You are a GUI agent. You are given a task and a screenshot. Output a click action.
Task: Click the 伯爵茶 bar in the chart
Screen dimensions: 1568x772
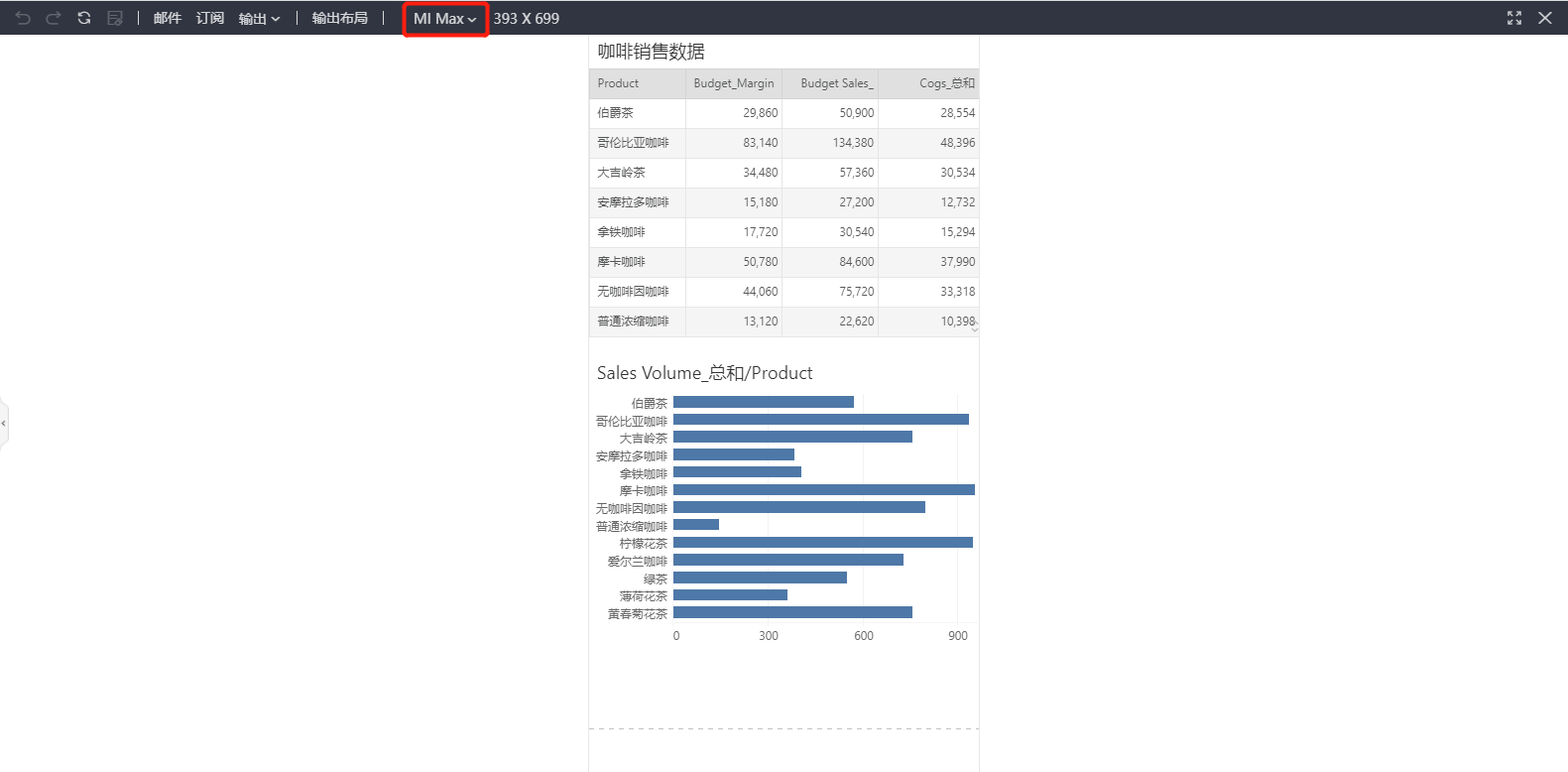pyautogui.click(x=764, y=402)
